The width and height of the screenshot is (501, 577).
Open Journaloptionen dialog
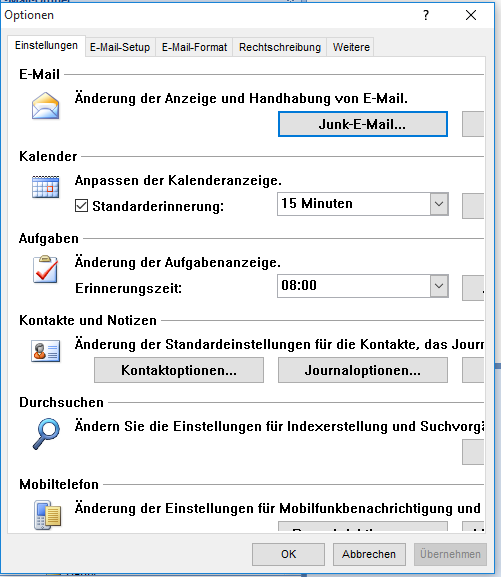point(363,370)
